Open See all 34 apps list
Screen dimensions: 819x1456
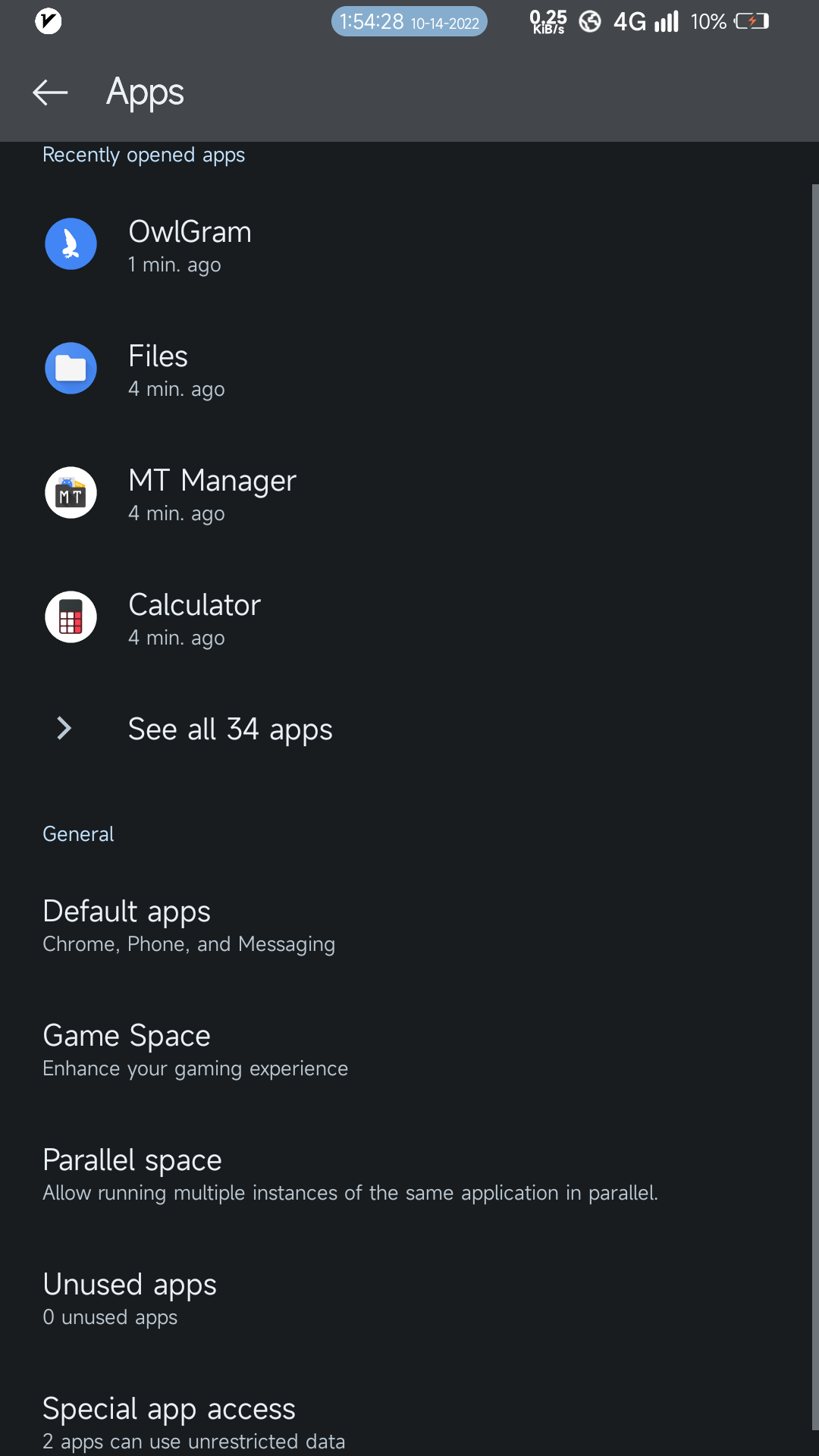230,730
